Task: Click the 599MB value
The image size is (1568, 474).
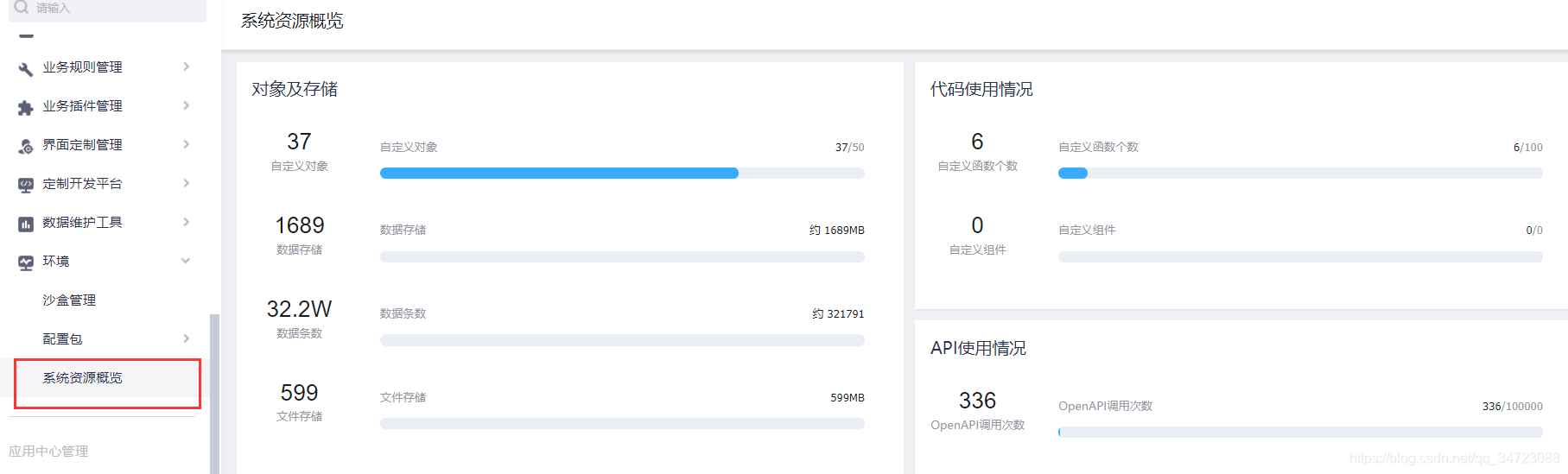Action: (x=847, y=397)
